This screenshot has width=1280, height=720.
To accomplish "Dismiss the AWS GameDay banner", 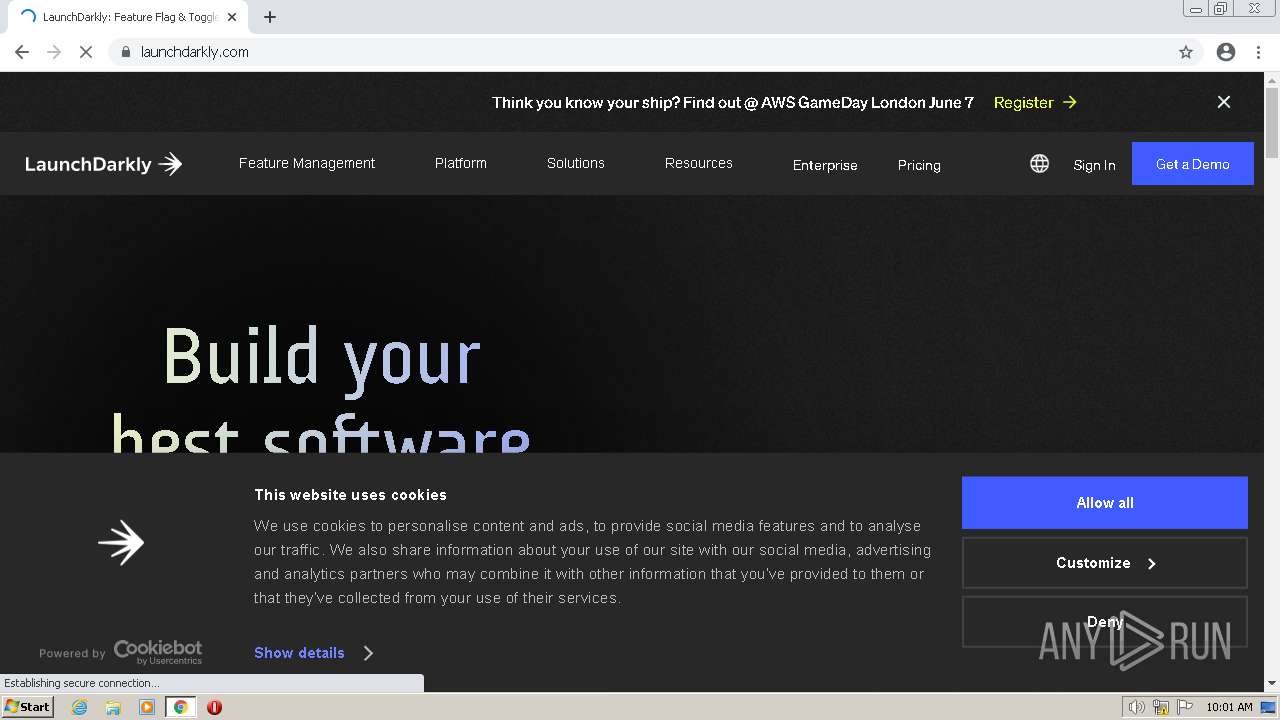I will (x=1224, y=102).
